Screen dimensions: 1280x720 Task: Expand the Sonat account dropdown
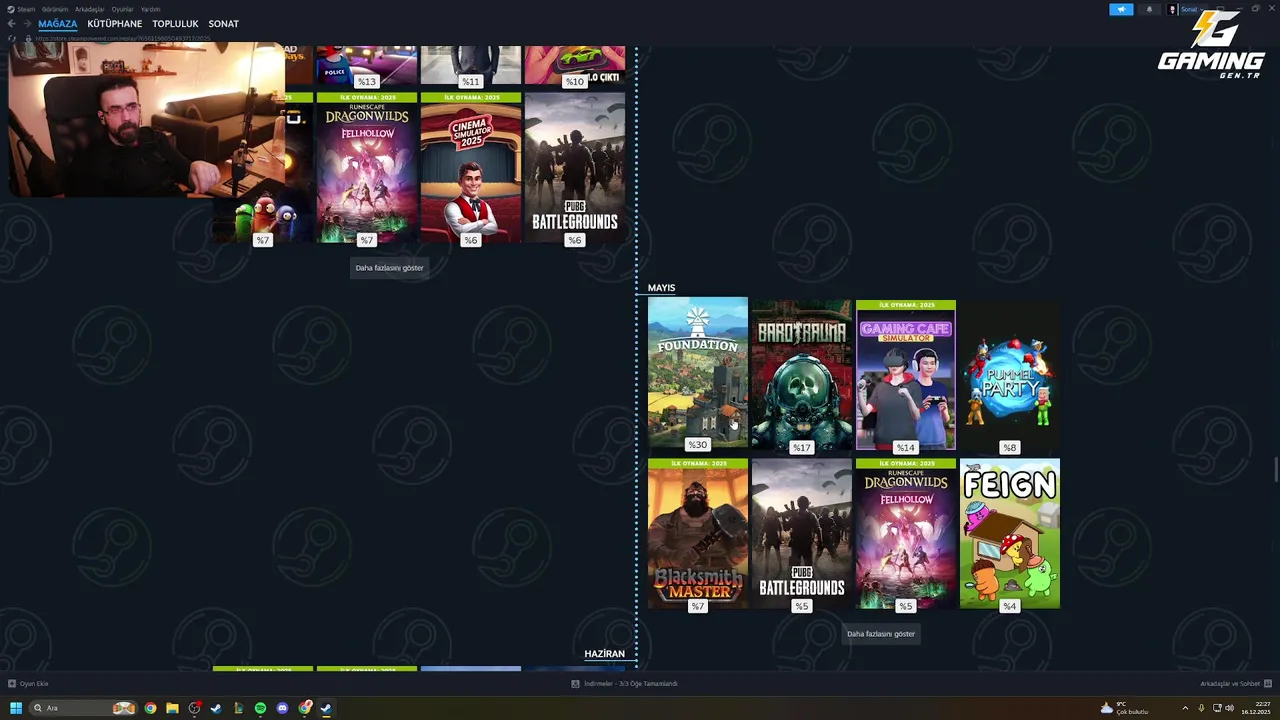coord(1192,9)
